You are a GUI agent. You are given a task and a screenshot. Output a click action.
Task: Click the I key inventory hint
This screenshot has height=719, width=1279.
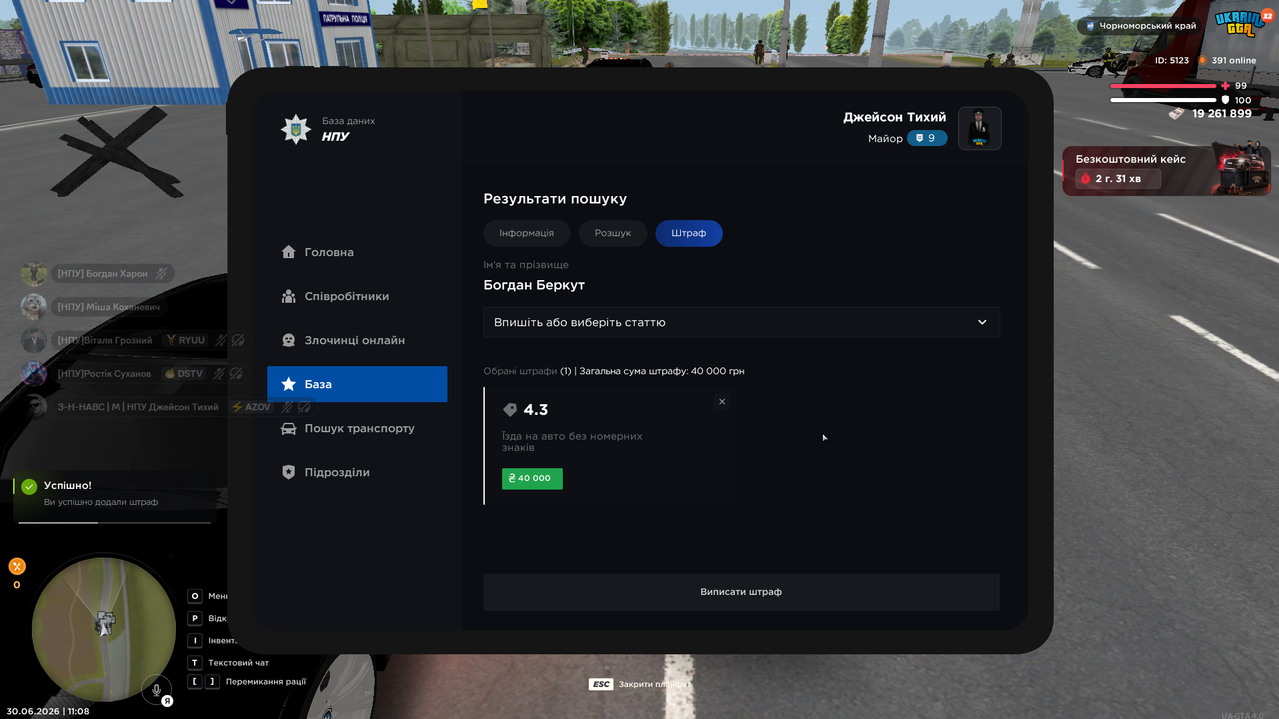point(195,640)
